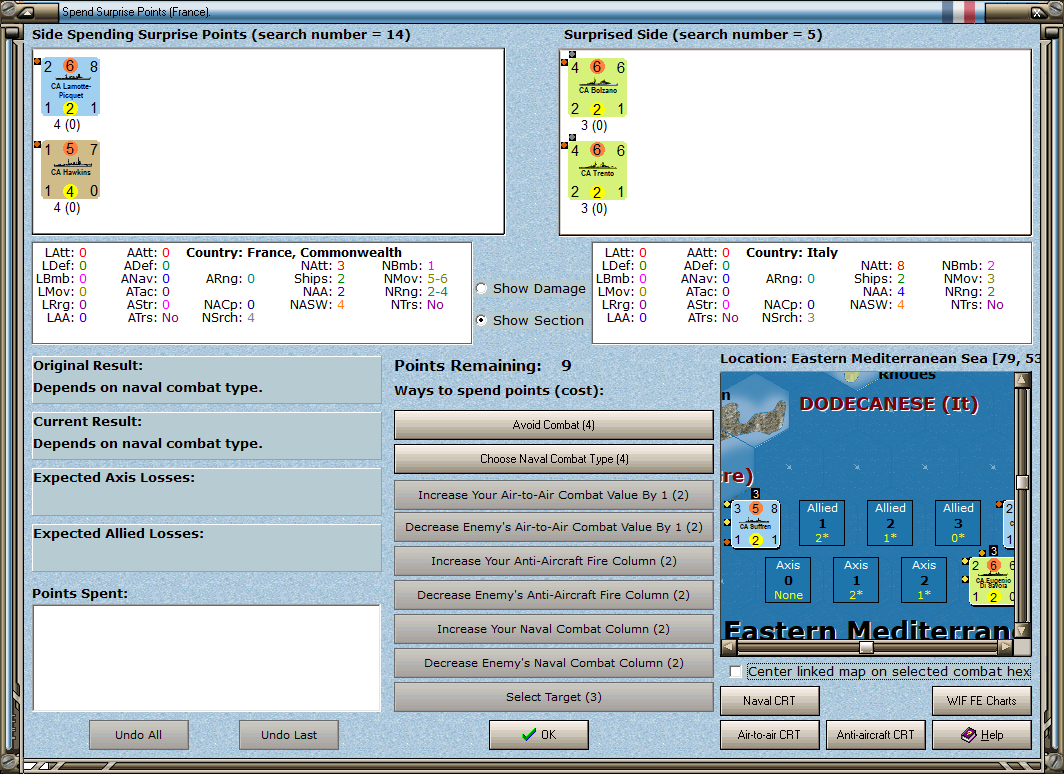Viewport: 1064px width, 774px height.
Task: Click Increase Your Anti-Aircraft Fire Column
Action: (x=554, y=561)
